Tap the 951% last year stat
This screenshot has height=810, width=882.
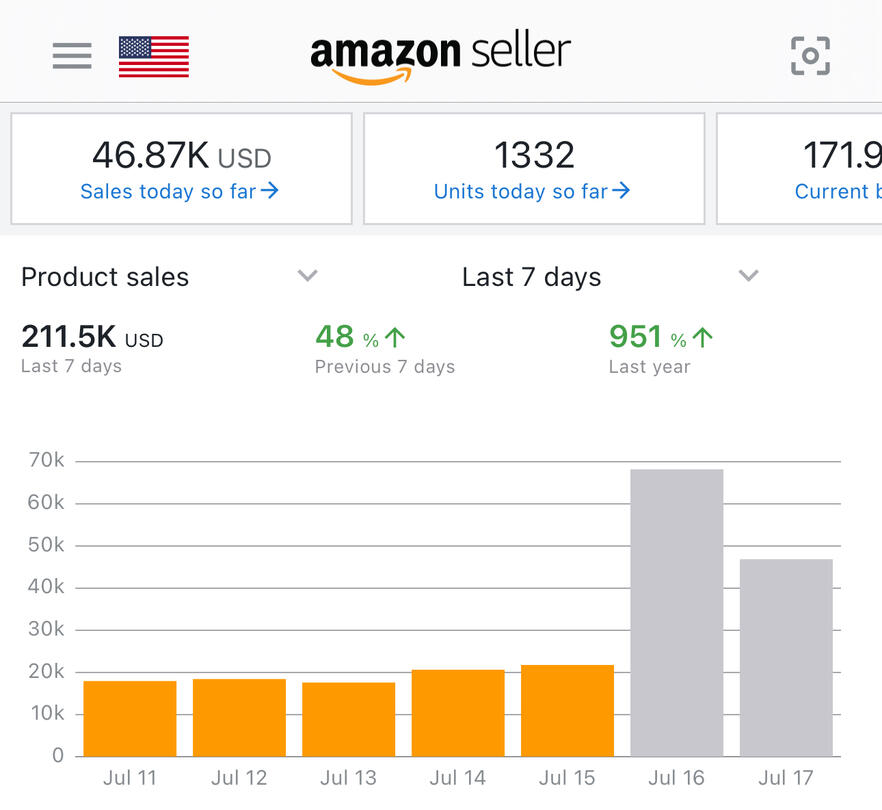[x=660, y=348]
